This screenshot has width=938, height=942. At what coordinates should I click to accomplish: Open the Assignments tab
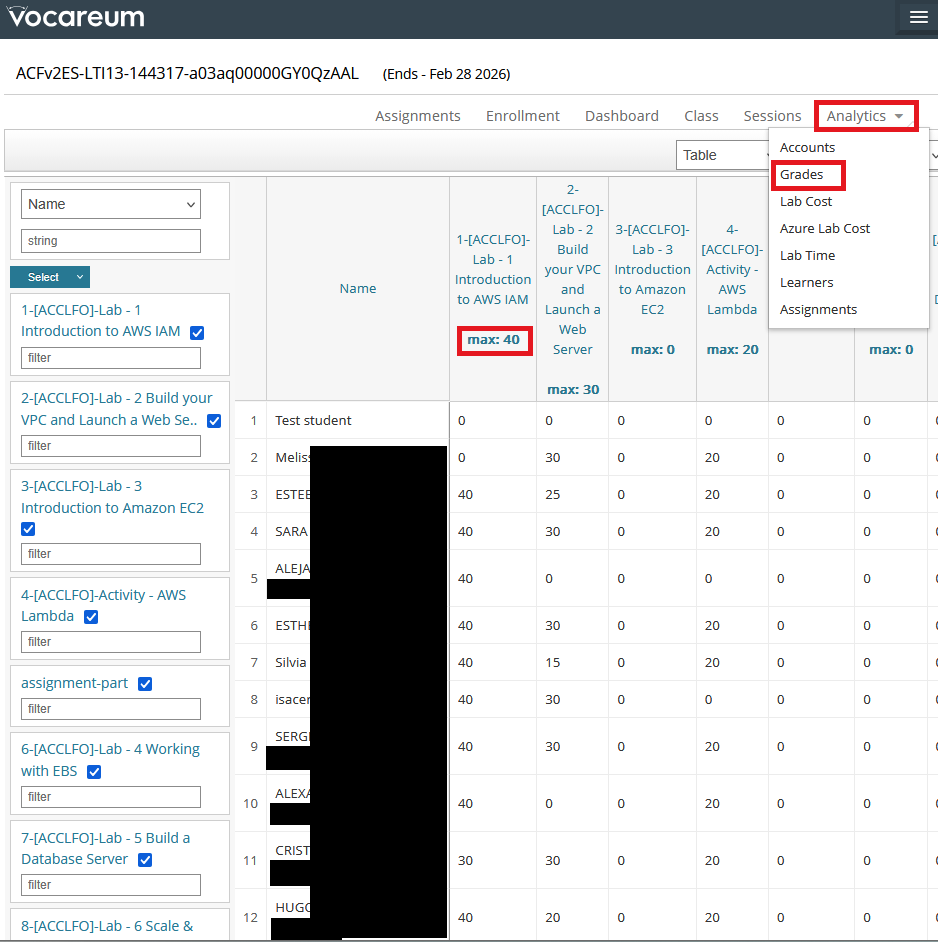[418, 116]
